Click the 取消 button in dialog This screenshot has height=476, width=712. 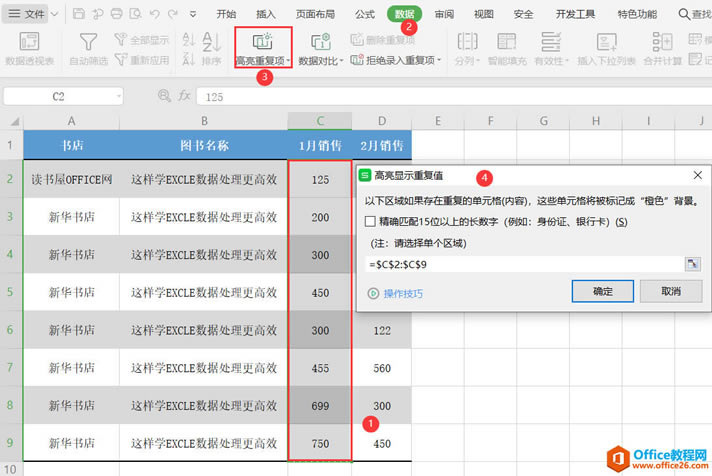[671, 291]
